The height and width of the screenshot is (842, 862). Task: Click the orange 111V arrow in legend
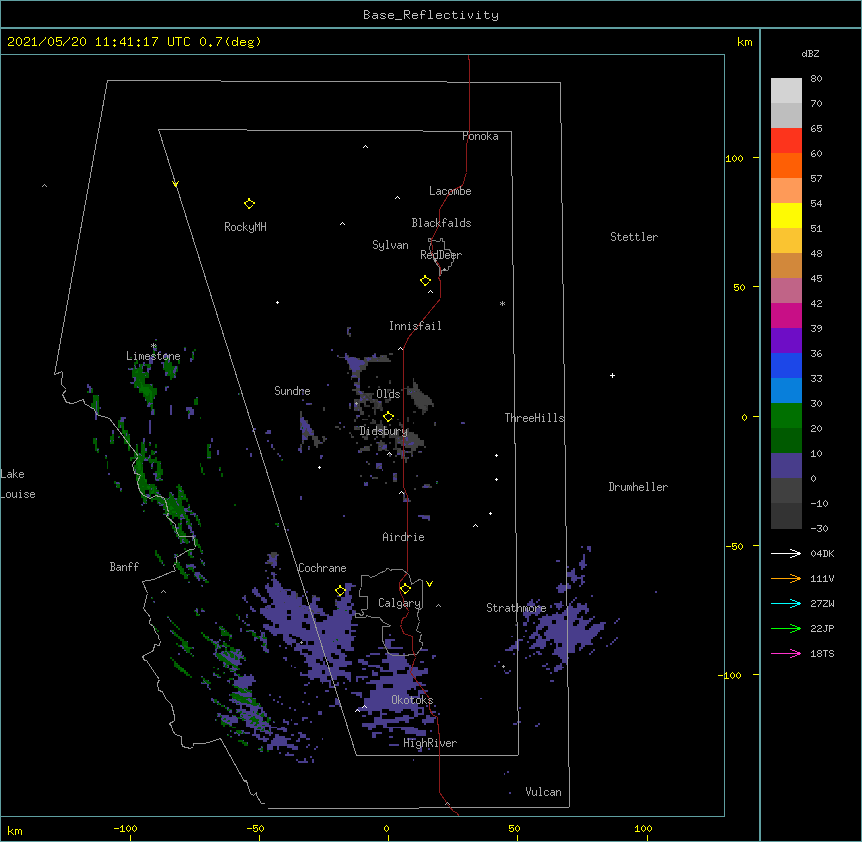click(786, 578)
